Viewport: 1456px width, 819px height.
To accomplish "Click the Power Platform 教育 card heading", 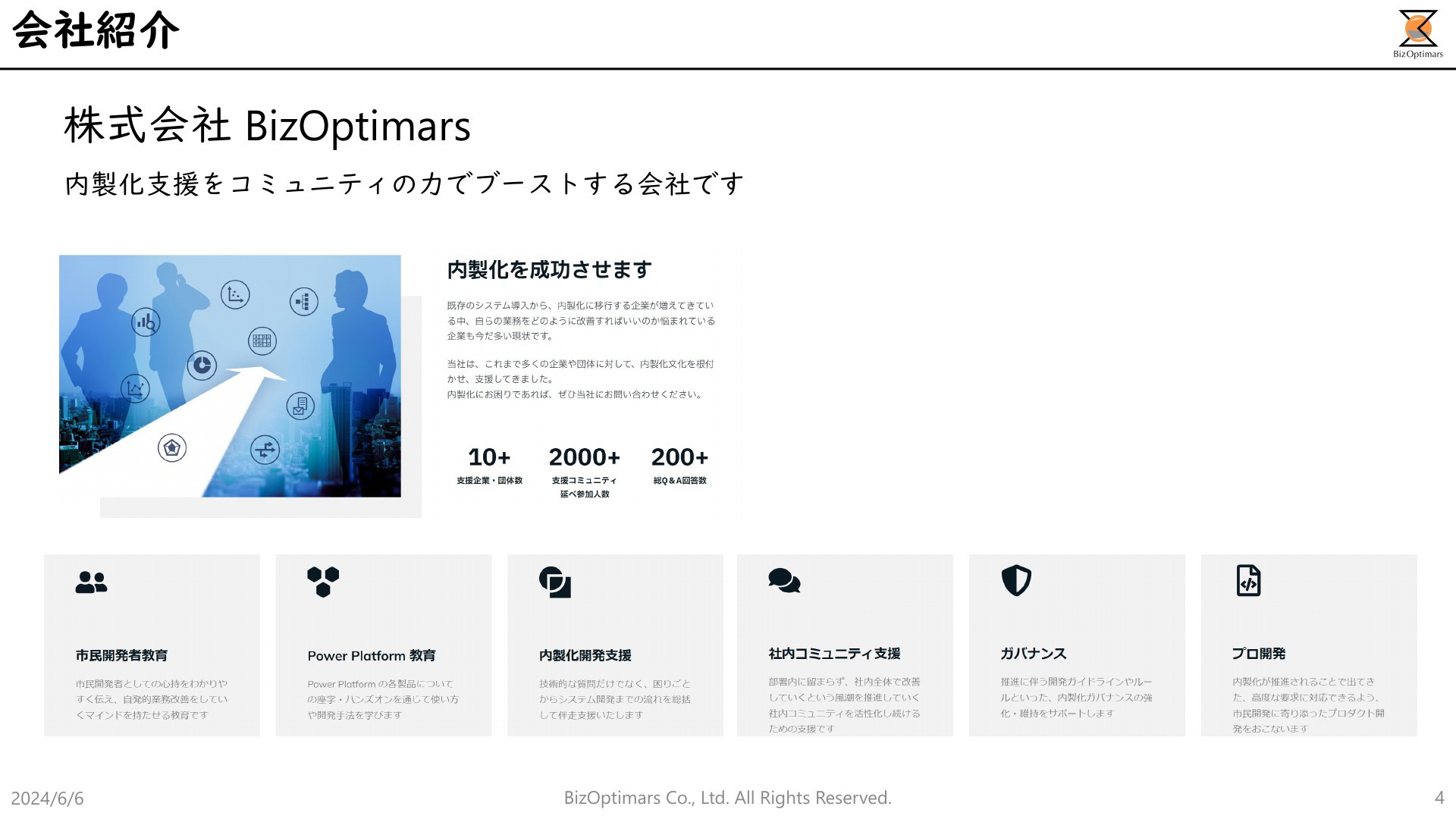I will coord(372,656).
